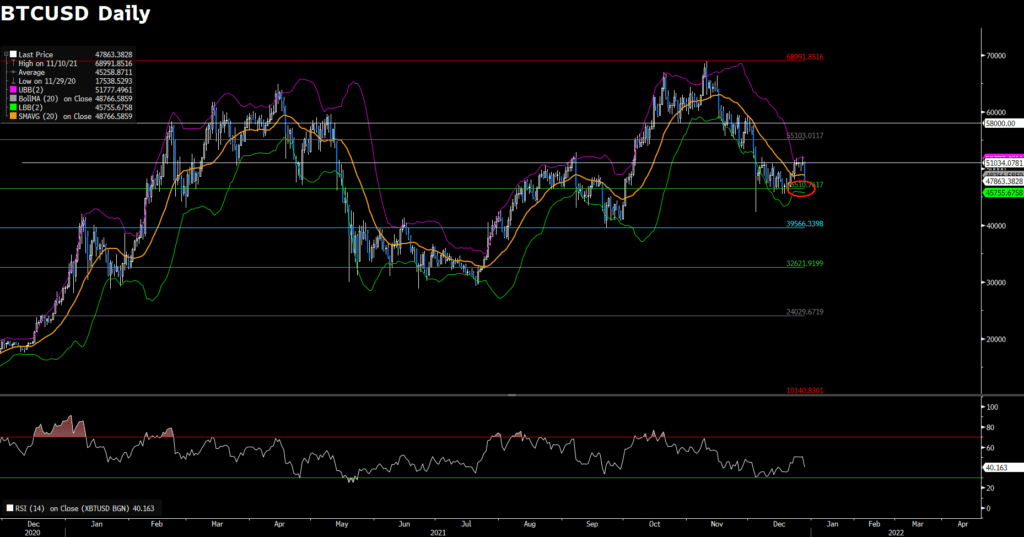The width and height of the screenshot is (1024, 537).
Task: Click the red 10140.8301 level label
Action: [x=805, y=391]
